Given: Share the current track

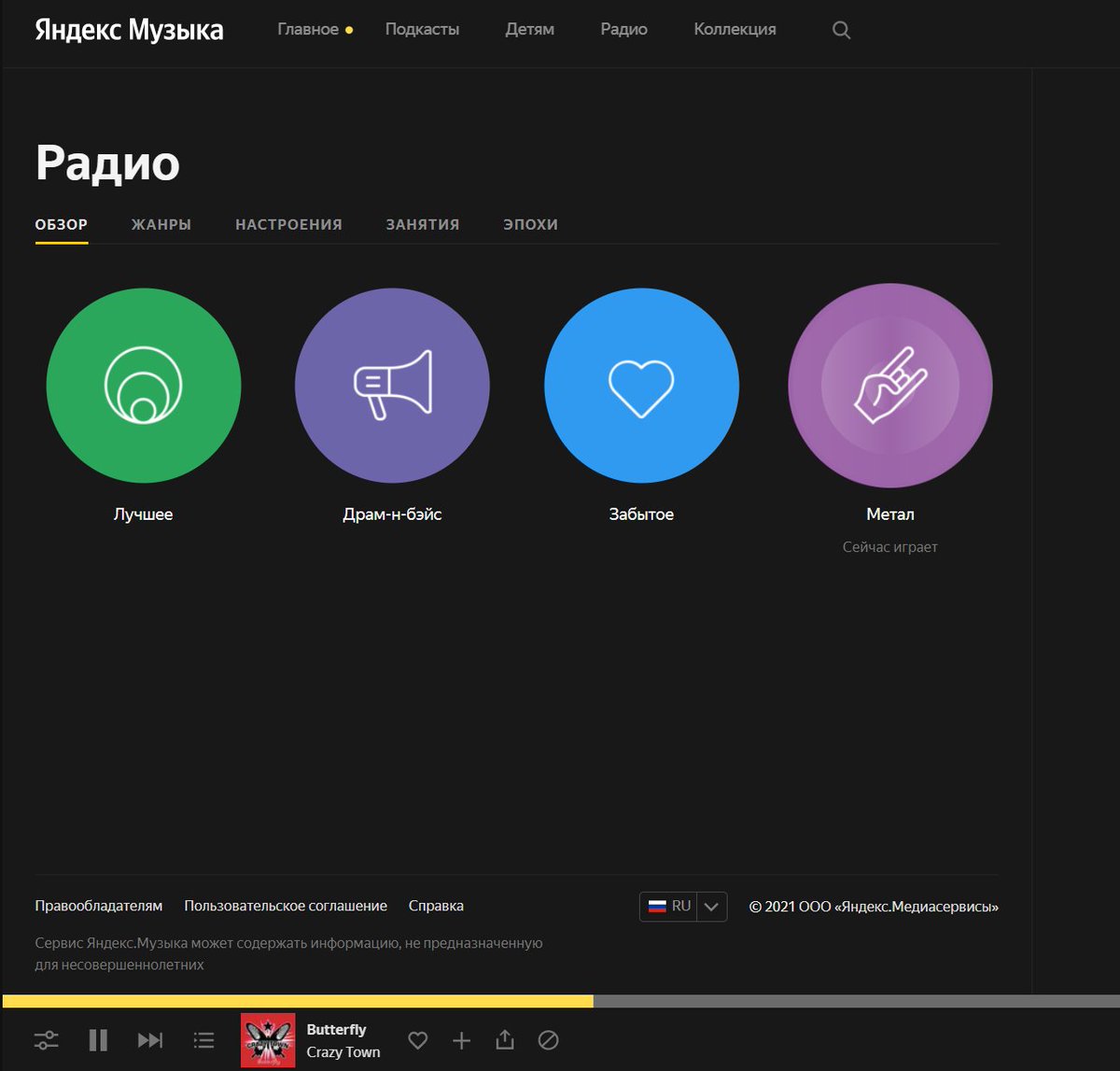Looking at the screenshot, I should click(505, 1039).
